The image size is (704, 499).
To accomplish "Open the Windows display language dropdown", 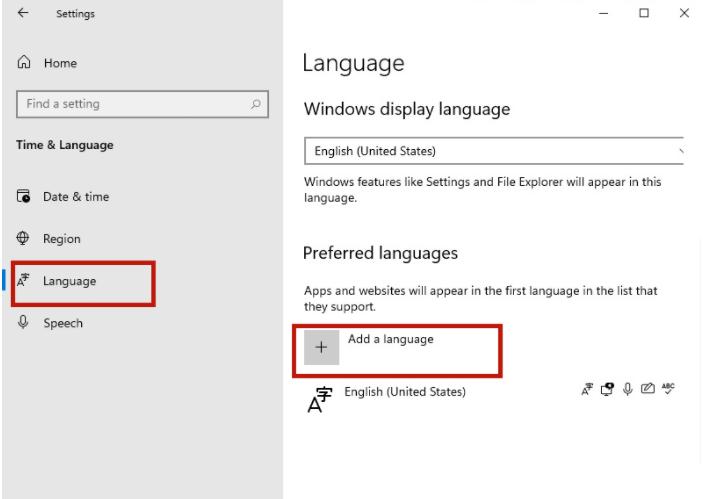I will tap(494, 151).
